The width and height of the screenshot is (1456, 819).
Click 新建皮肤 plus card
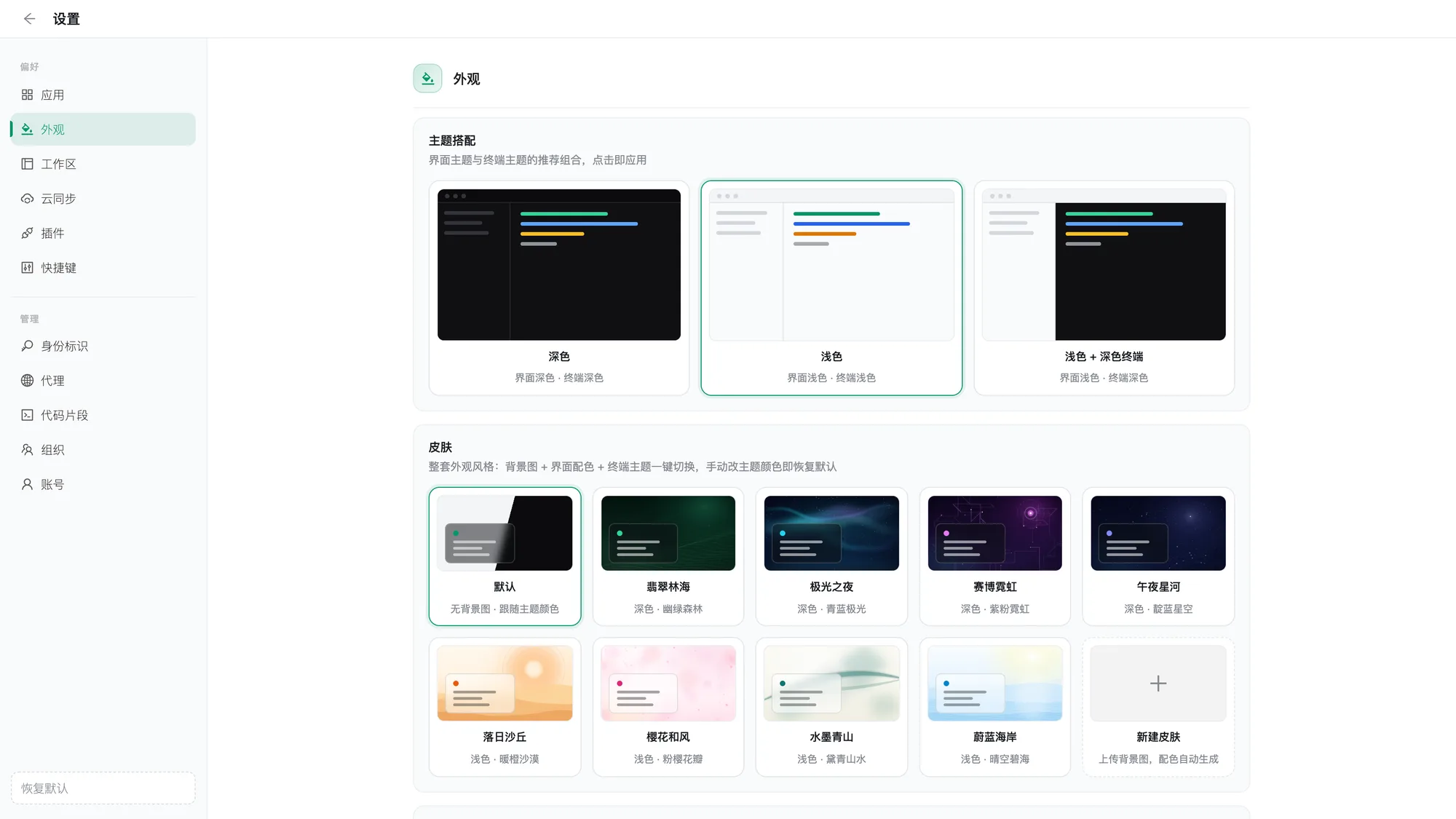point(1158,707)
